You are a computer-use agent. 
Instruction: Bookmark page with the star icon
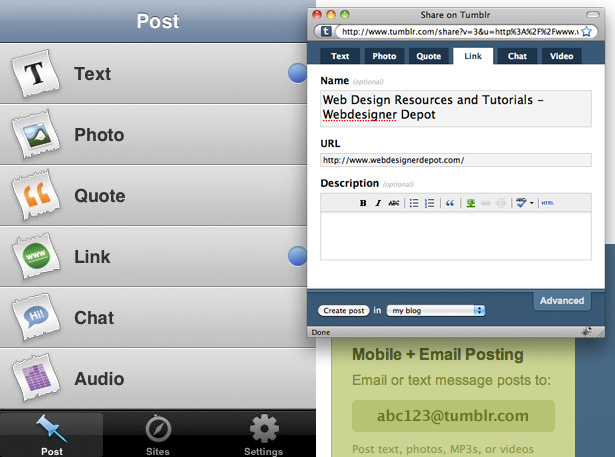tap(586, 31)
